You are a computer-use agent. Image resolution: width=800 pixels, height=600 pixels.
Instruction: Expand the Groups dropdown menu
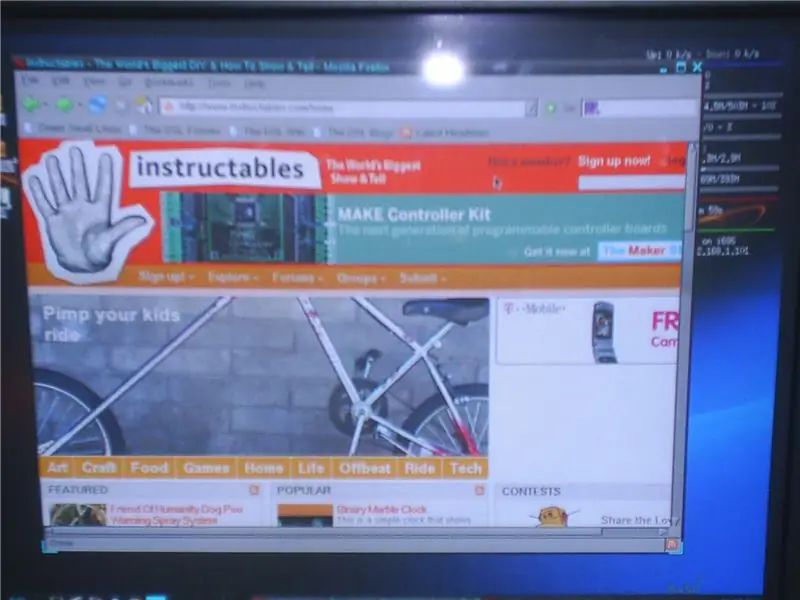[361, 279]
